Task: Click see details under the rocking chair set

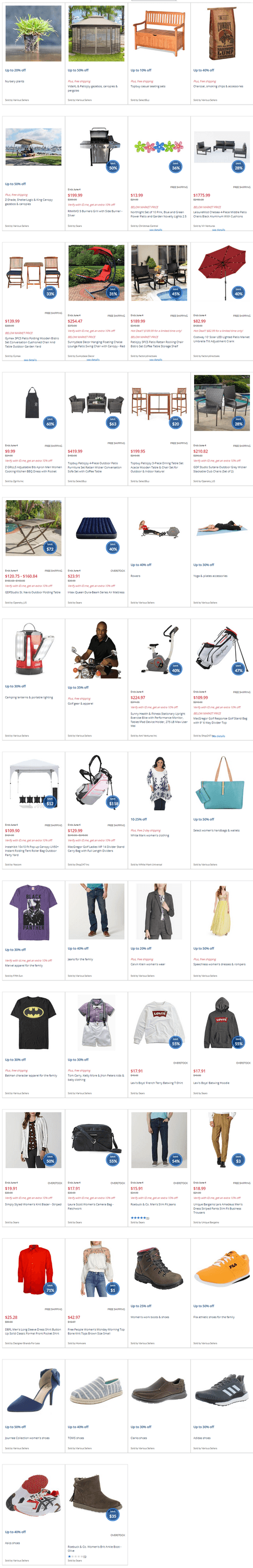Action: [x=155, y=360]
